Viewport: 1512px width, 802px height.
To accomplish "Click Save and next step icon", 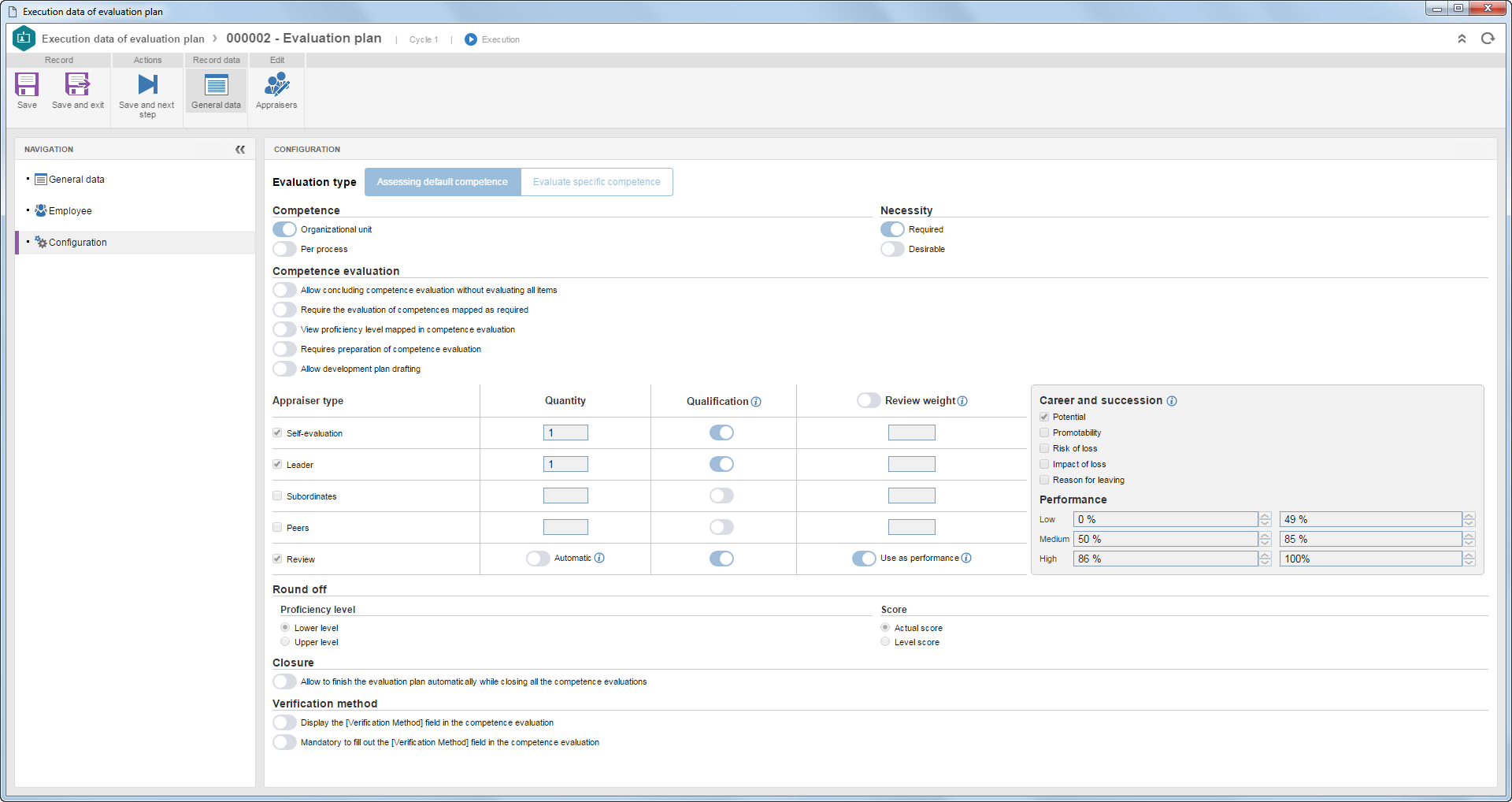I will (147, 84).
